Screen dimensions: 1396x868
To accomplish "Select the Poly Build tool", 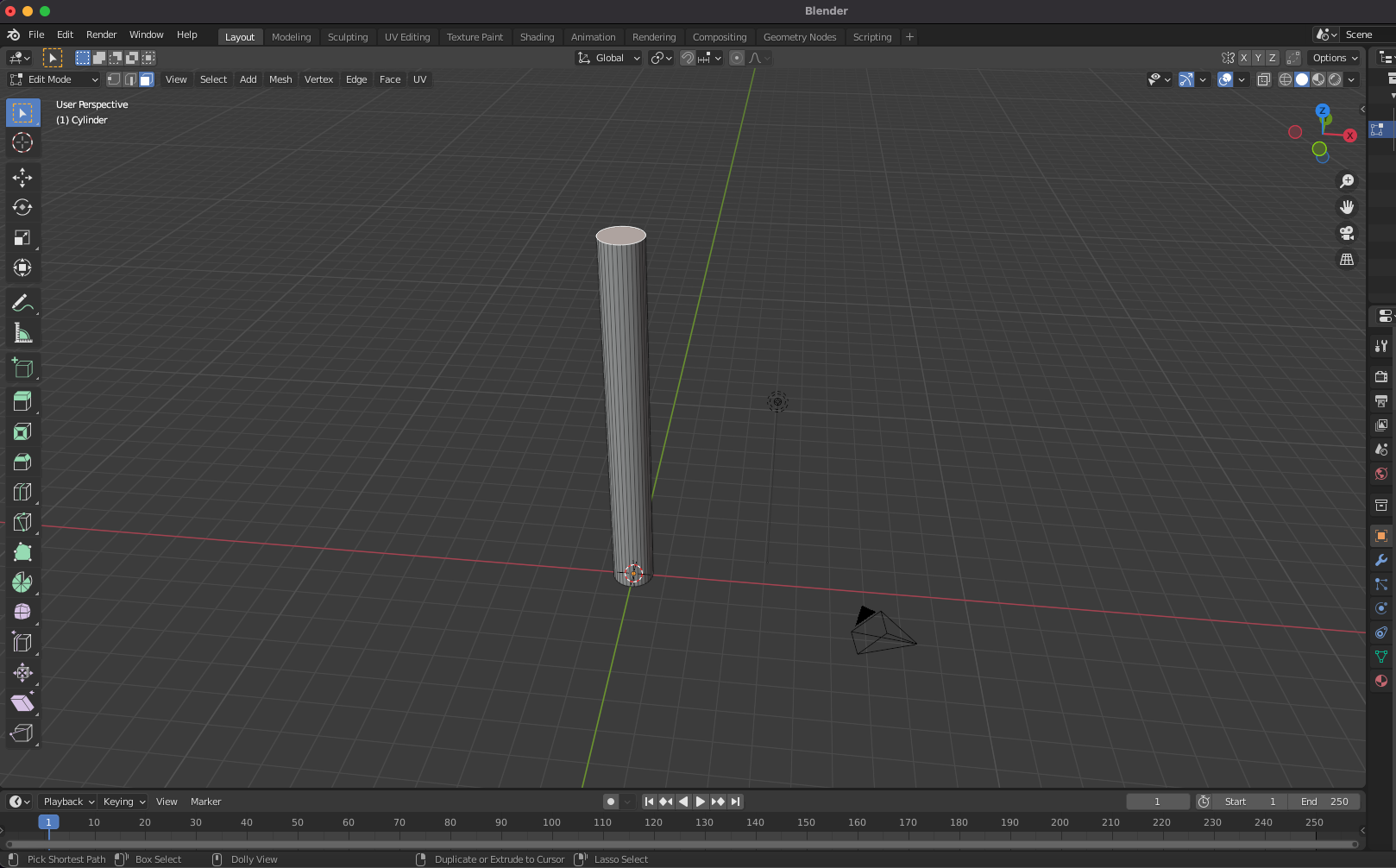I will 22,552.
